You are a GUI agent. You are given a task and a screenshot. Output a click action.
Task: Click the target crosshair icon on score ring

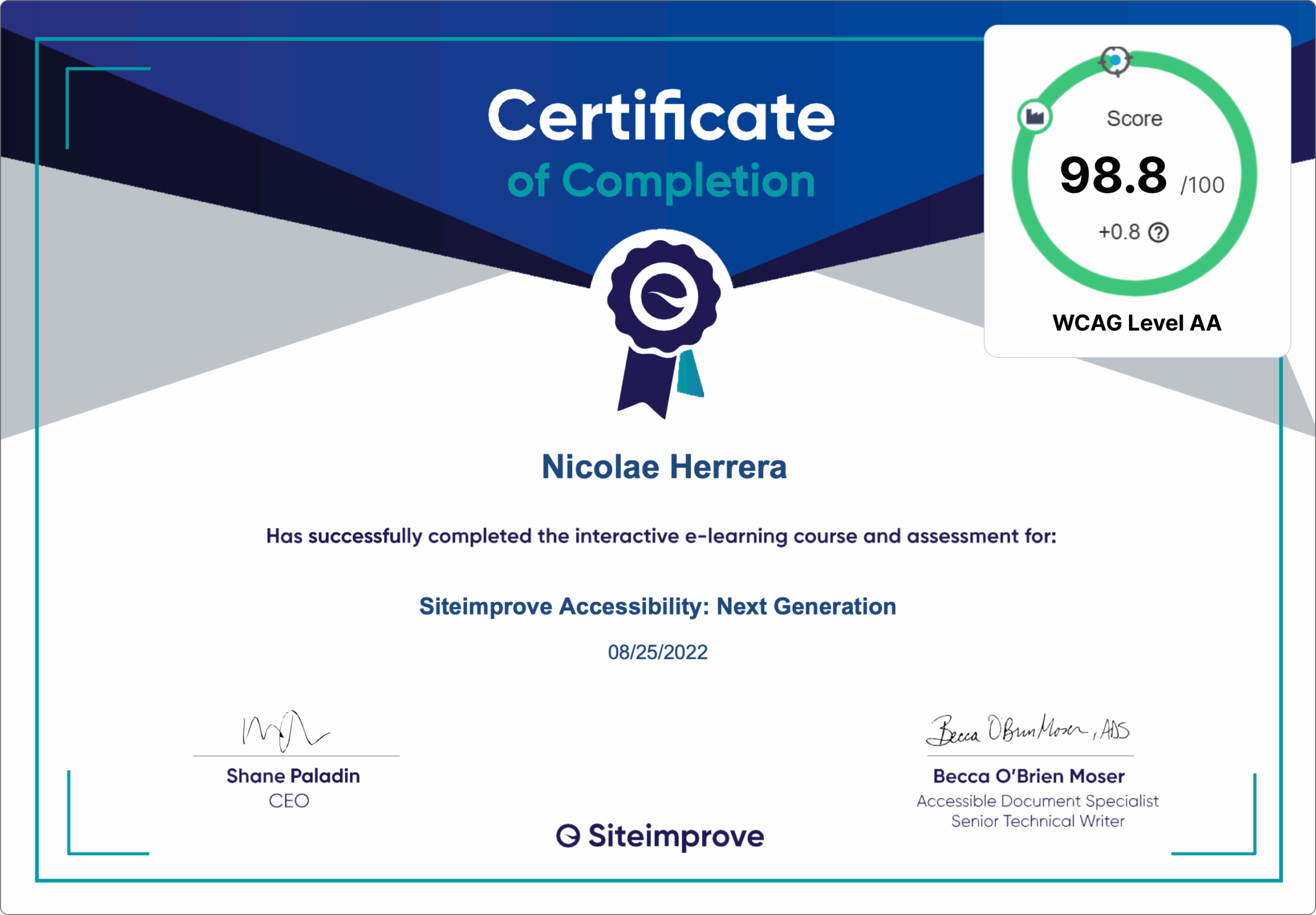1114,61
